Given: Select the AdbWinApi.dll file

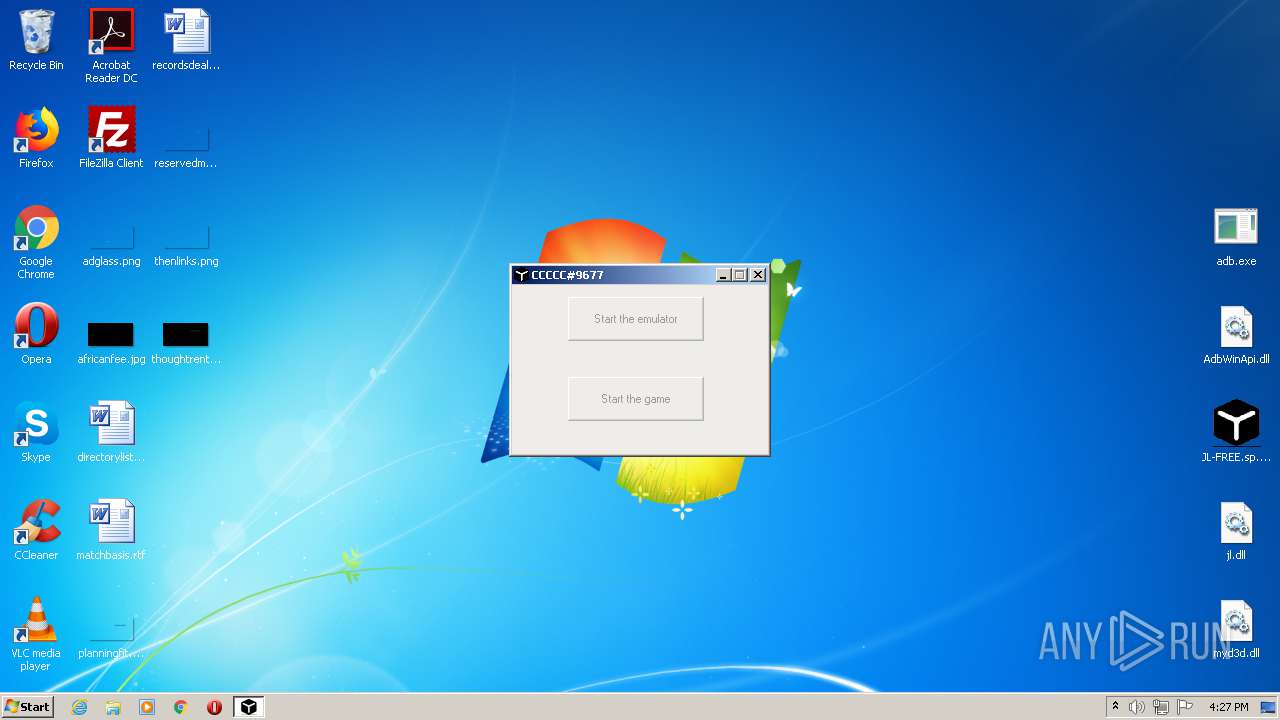Looking at the screenshot, I should (x=1236, y=335).
